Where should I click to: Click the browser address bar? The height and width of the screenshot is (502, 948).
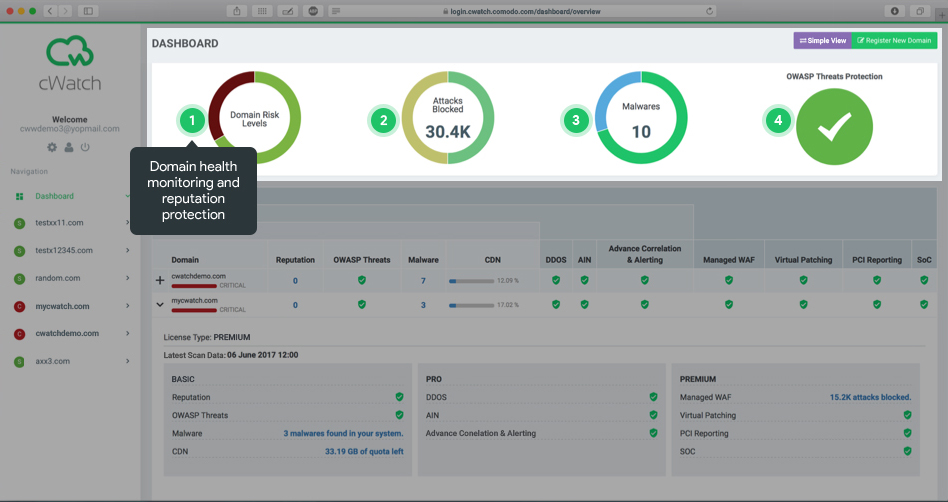[521, 11]
